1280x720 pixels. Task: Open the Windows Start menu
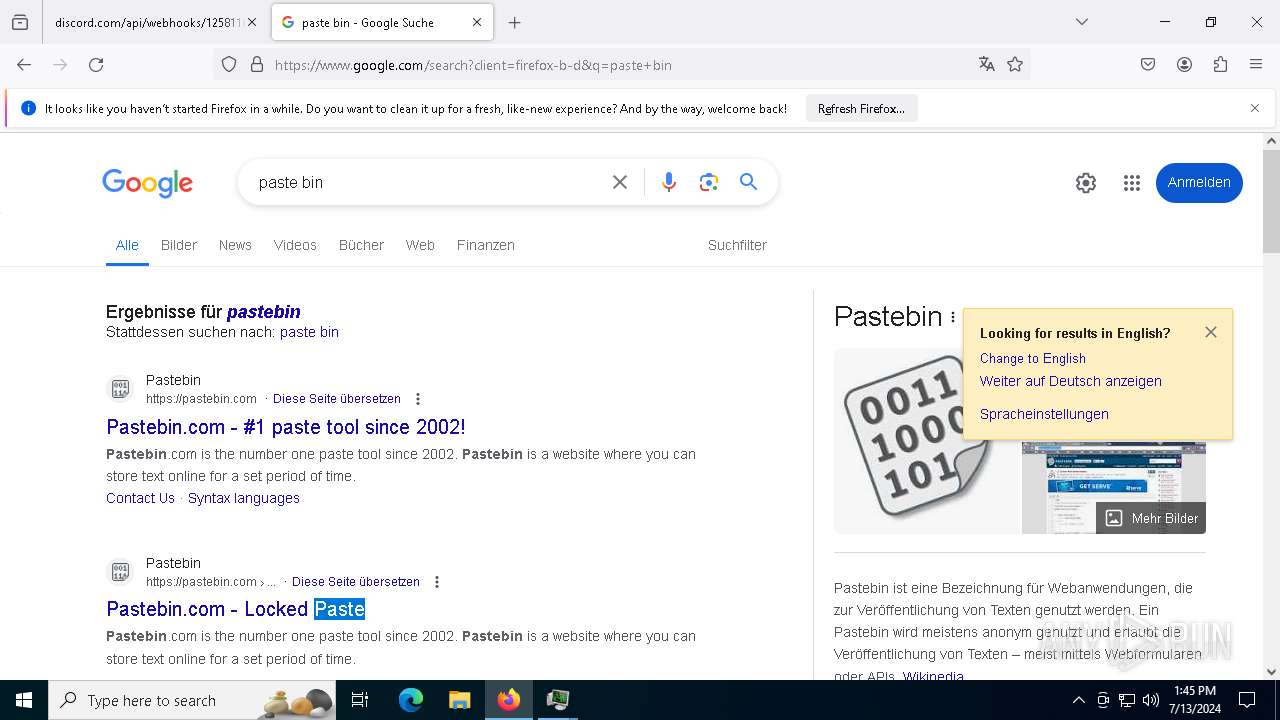pyautogui.click(x=24, y=700)
